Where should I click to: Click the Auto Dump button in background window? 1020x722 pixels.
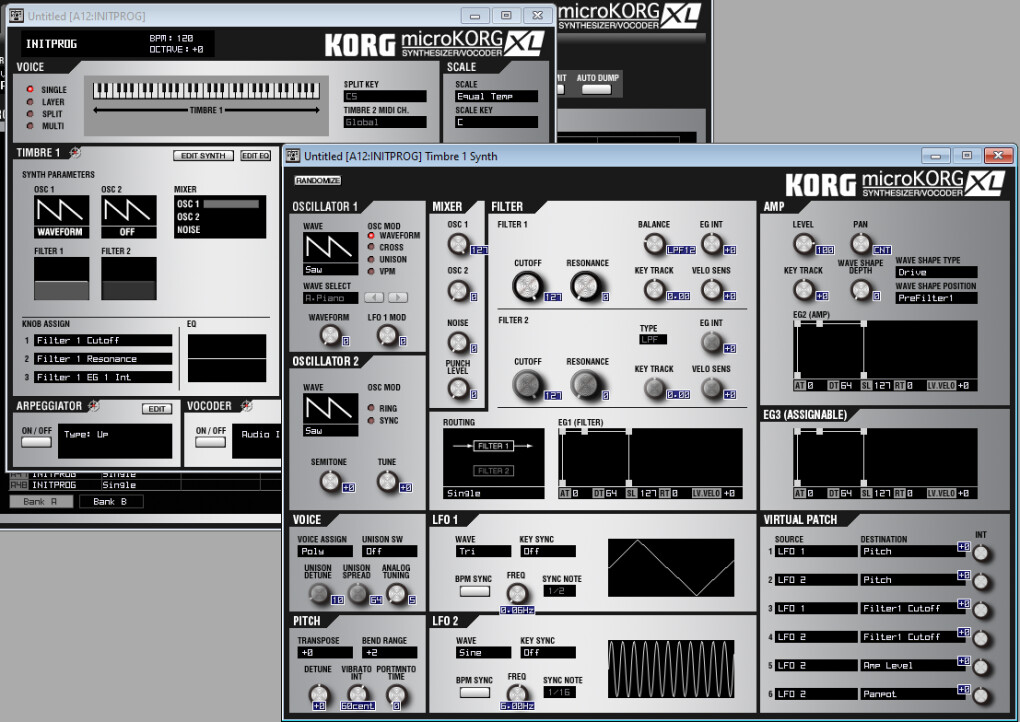597,89
